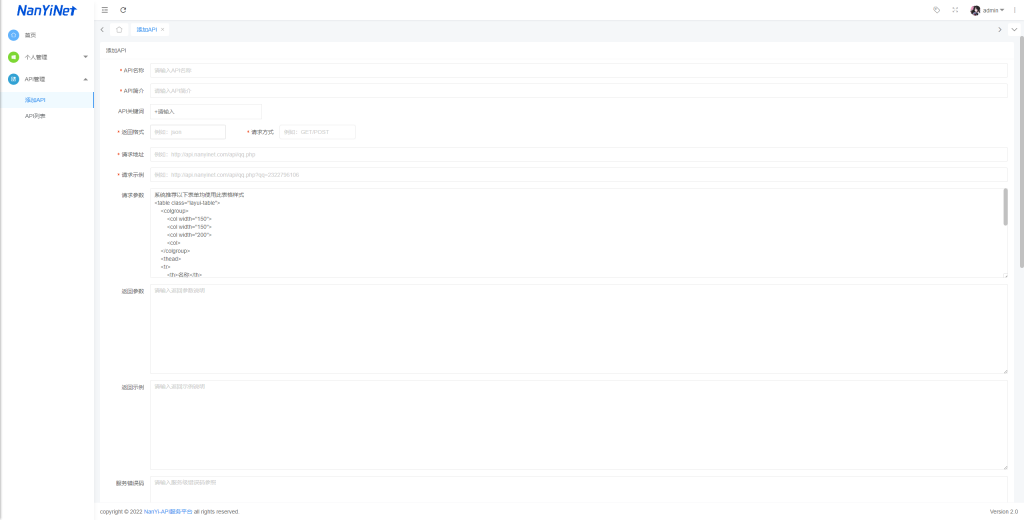Collapse the API管理 sidebar menu

click(x=46, y=79)
